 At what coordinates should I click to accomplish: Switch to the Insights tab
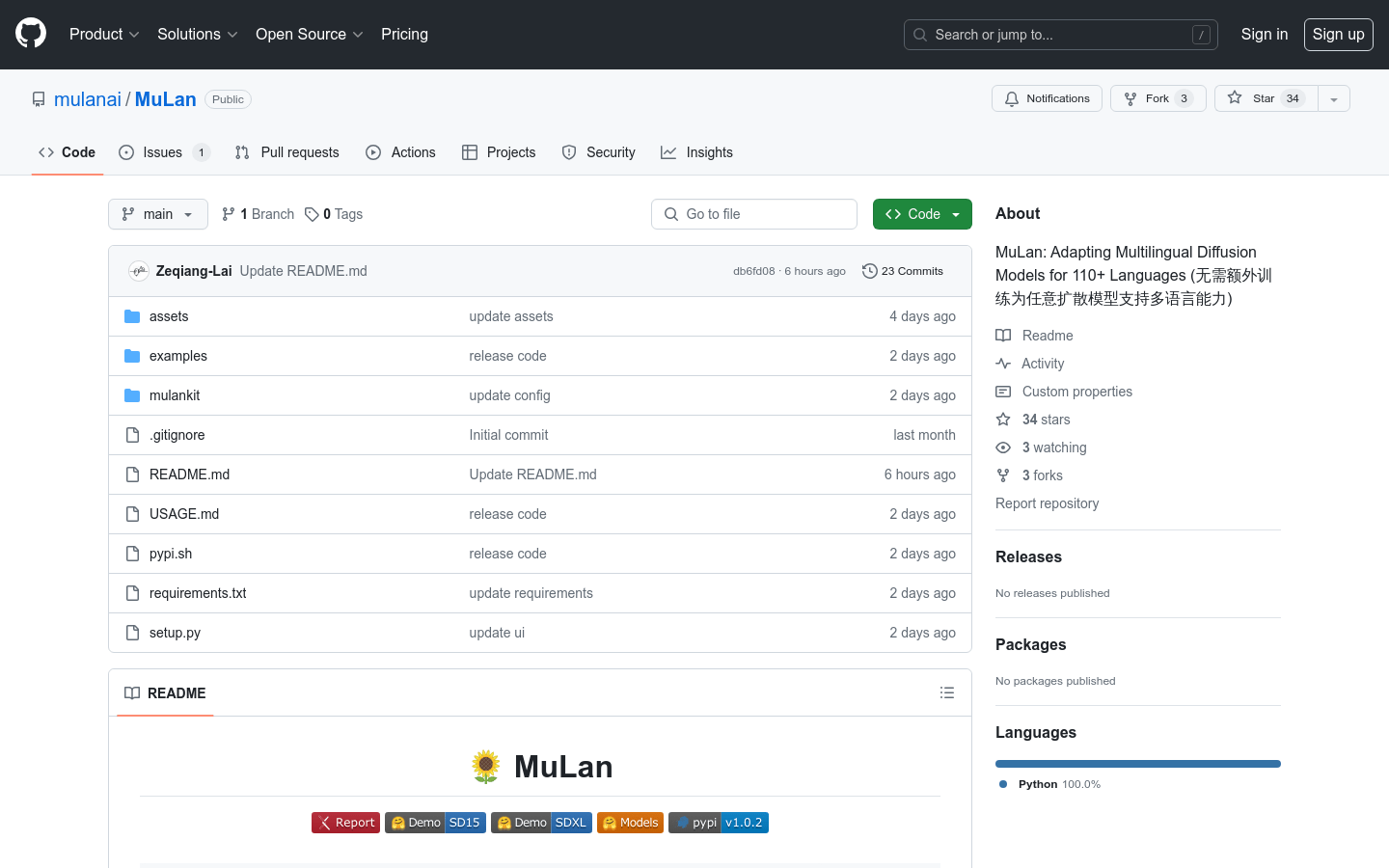click(696, 152)
